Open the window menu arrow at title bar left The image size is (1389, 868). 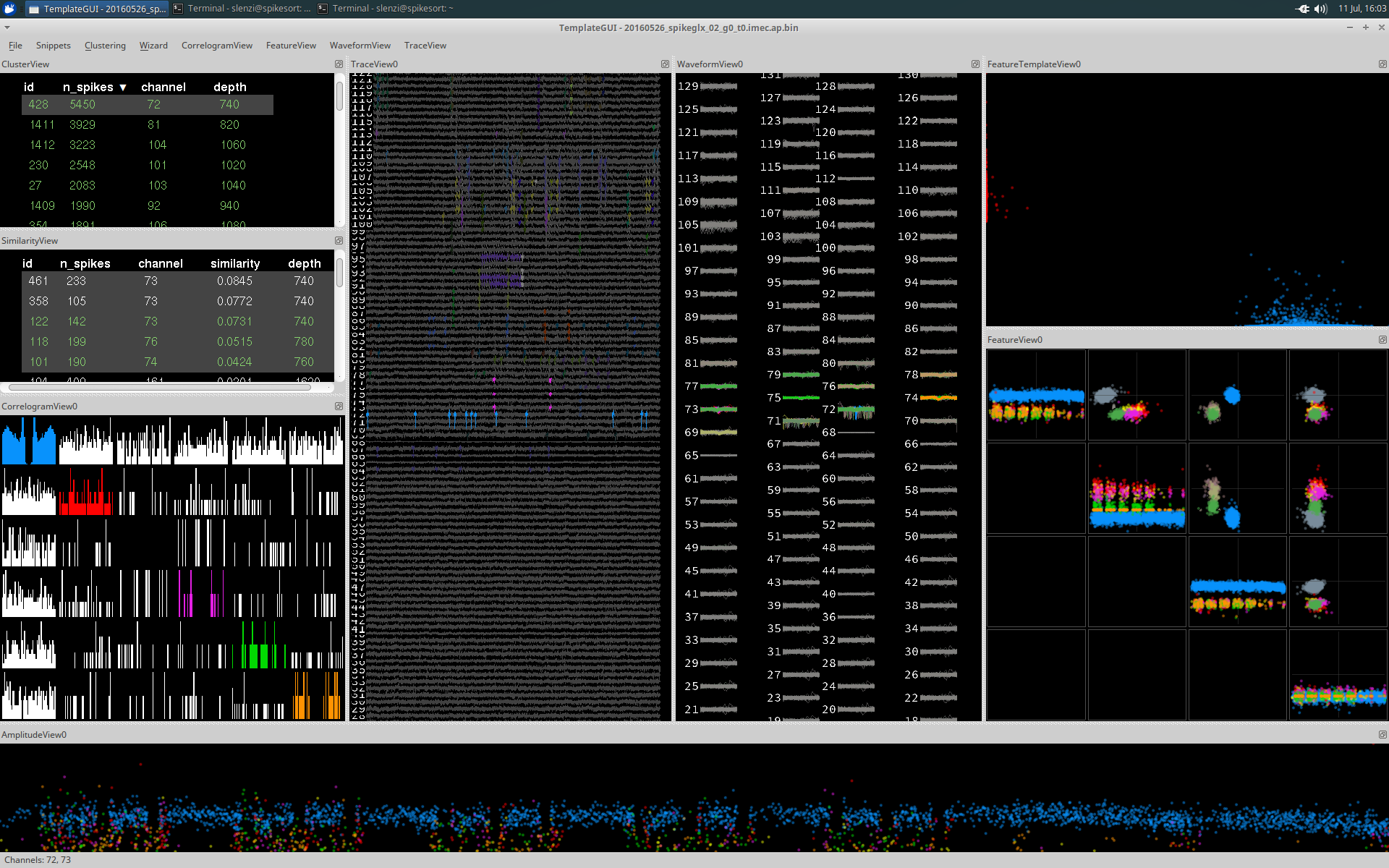[7, 27]
